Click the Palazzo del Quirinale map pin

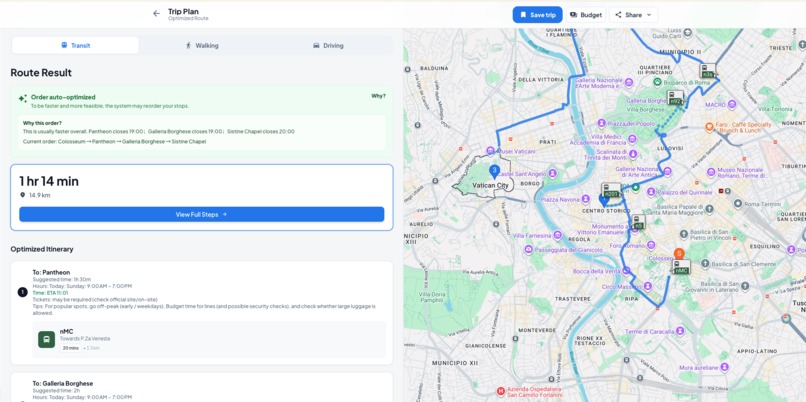[x=651, y=192]
